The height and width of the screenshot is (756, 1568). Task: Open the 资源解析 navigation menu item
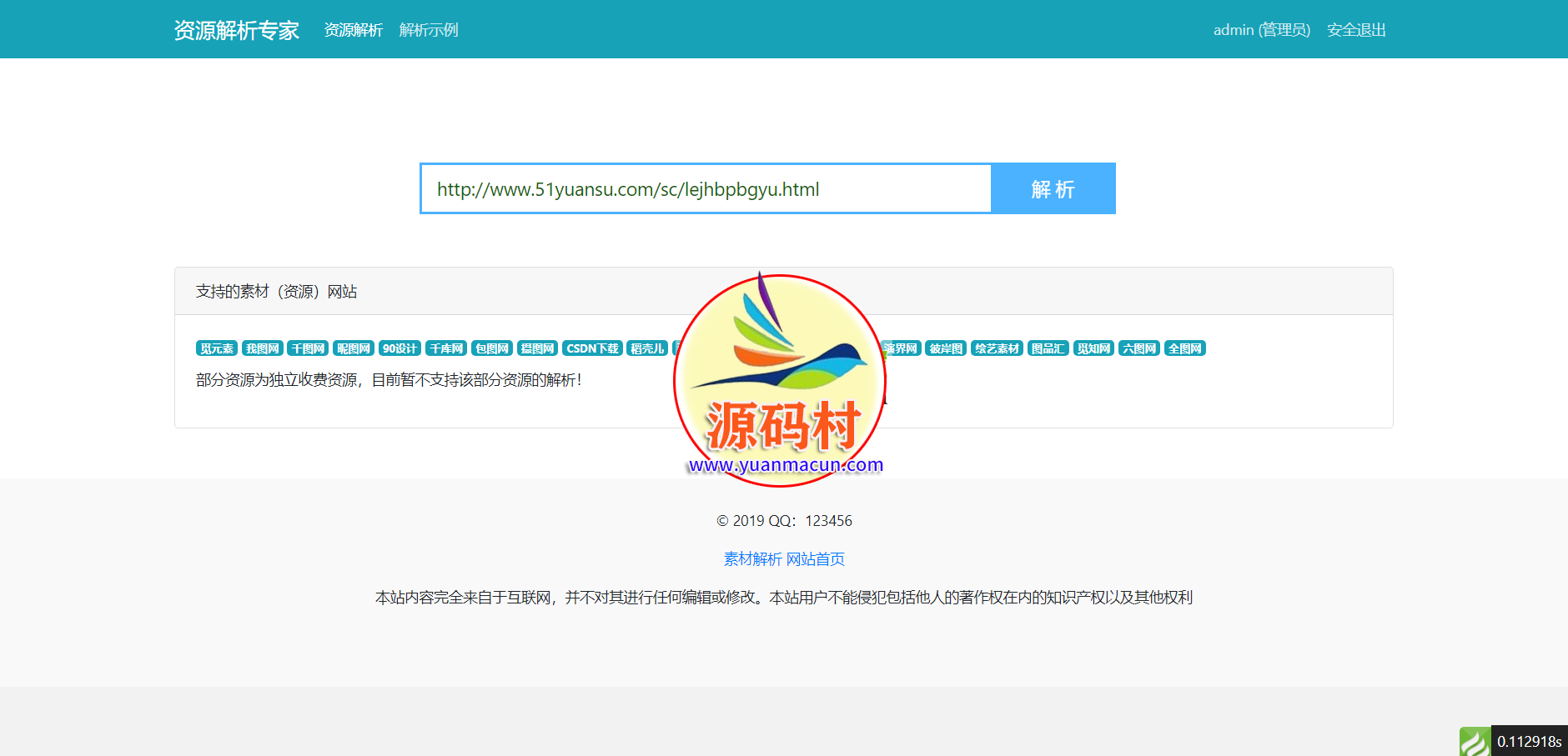tap(353, 30)
